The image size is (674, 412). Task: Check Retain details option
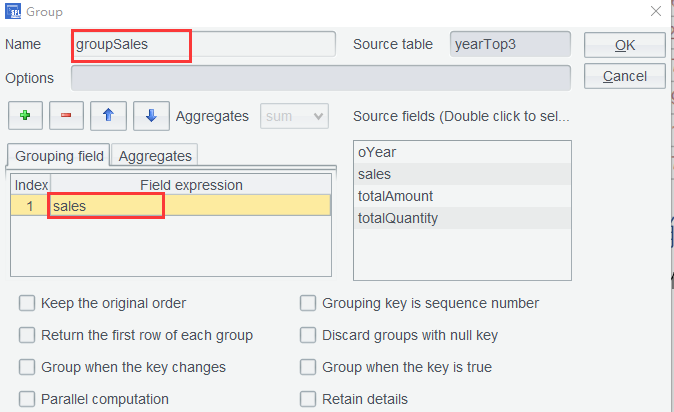309,399
